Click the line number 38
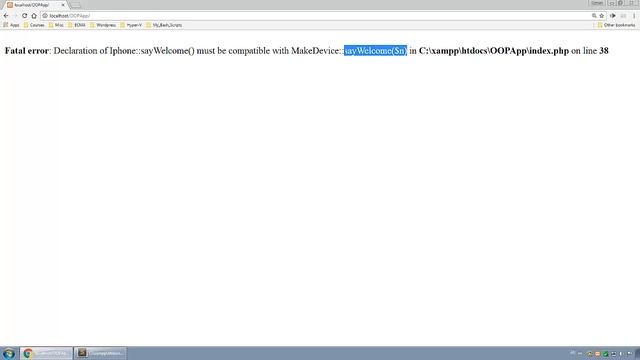Image resolution: width=640 pixels, height=360 pixels. click(x=604, y=51)
